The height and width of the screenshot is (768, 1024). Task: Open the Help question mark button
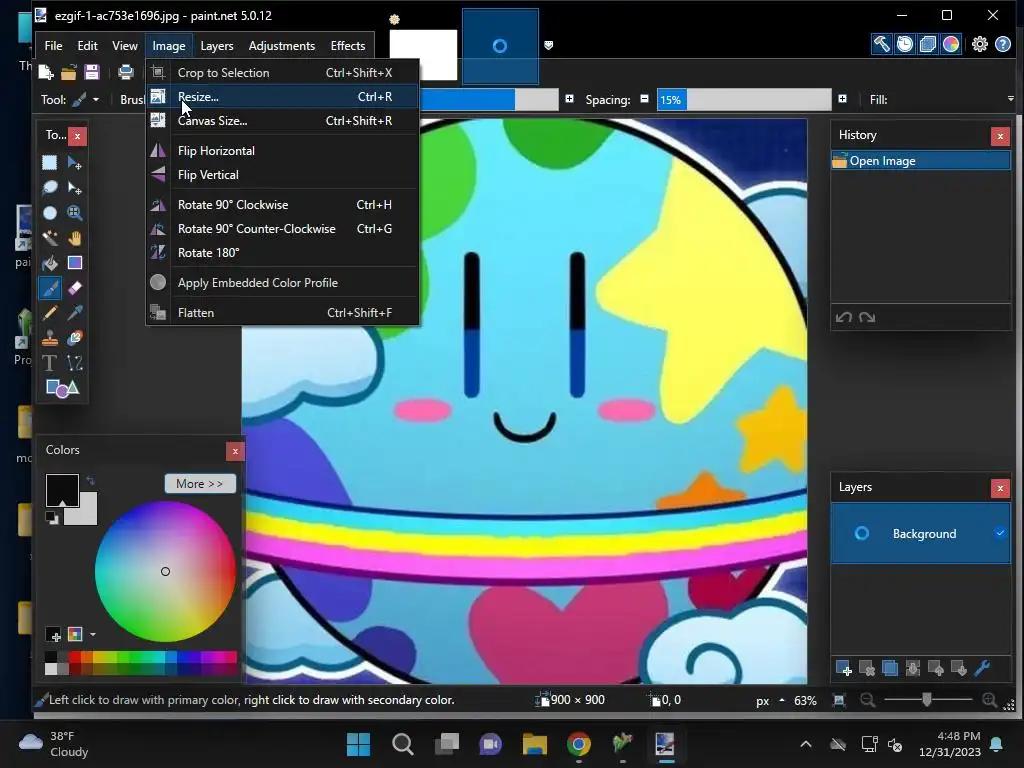tap(1003, 44)
